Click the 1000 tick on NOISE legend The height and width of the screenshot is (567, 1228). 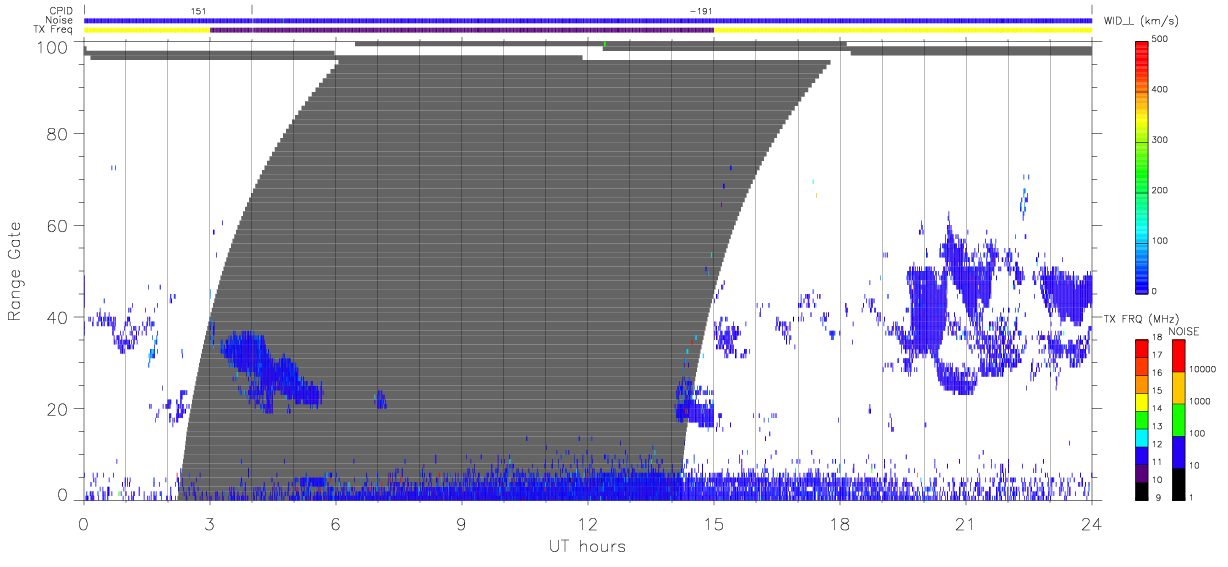1199,401
